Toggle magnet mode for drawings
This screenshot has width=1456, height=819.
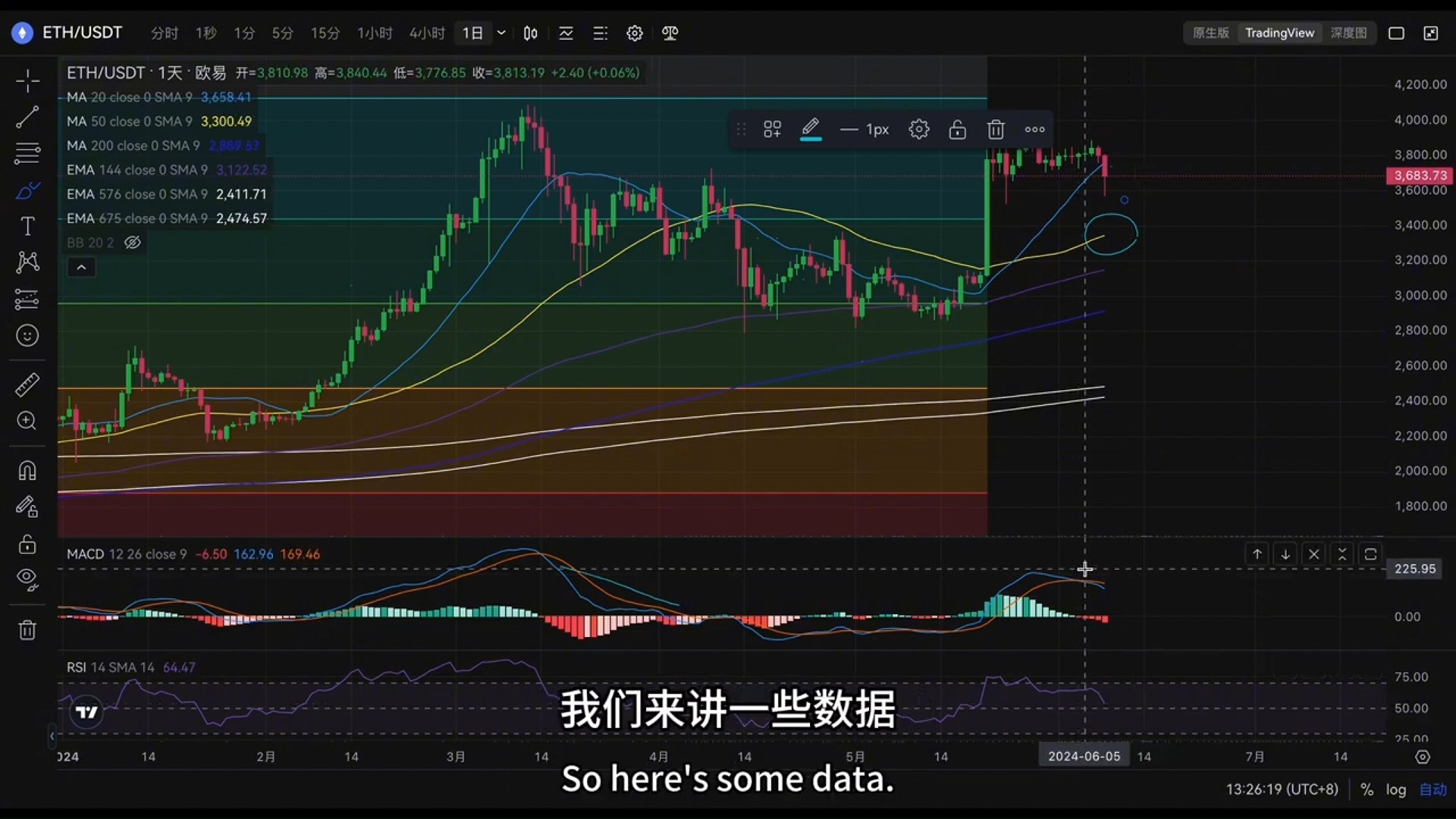tap(27, 471)
